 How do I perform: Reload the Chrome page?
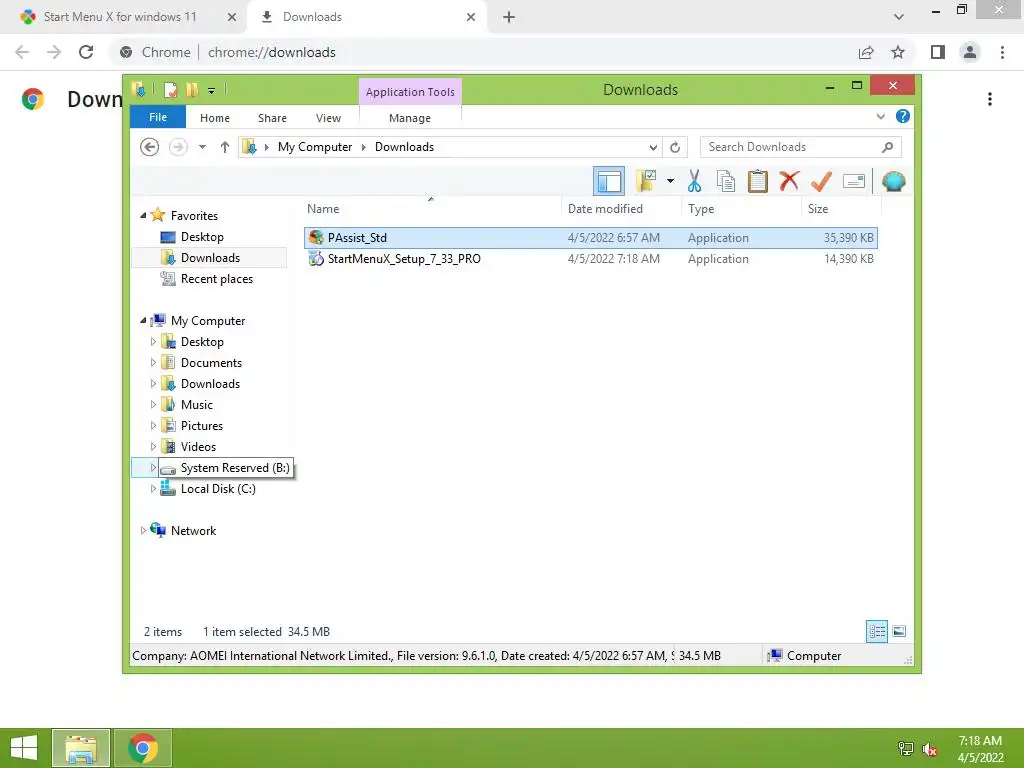click(x=86, y=52)
